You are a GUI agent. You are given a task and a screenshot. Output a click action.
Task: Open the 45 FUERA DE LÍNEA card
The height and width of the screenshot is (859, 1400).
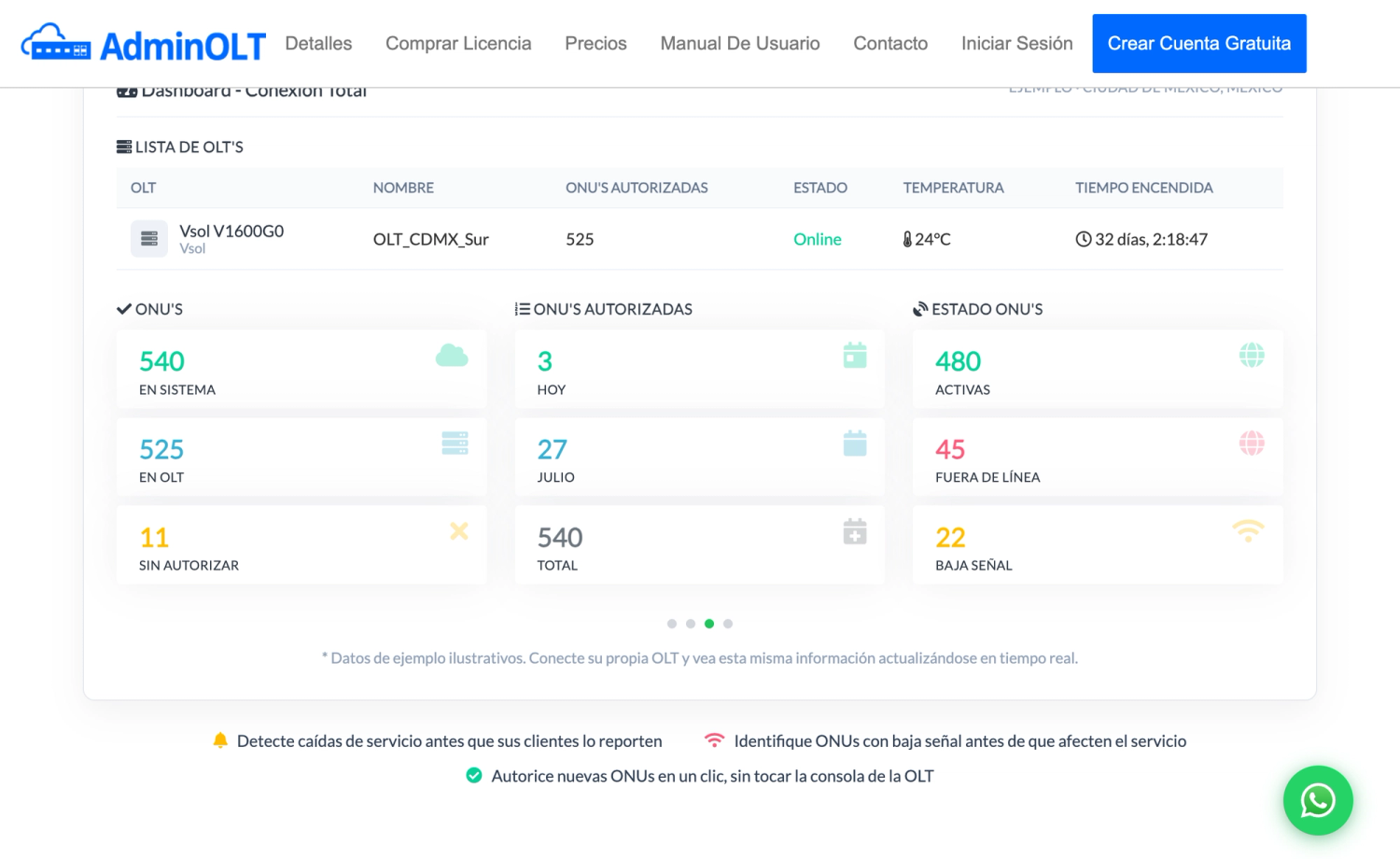[1098, 457]
